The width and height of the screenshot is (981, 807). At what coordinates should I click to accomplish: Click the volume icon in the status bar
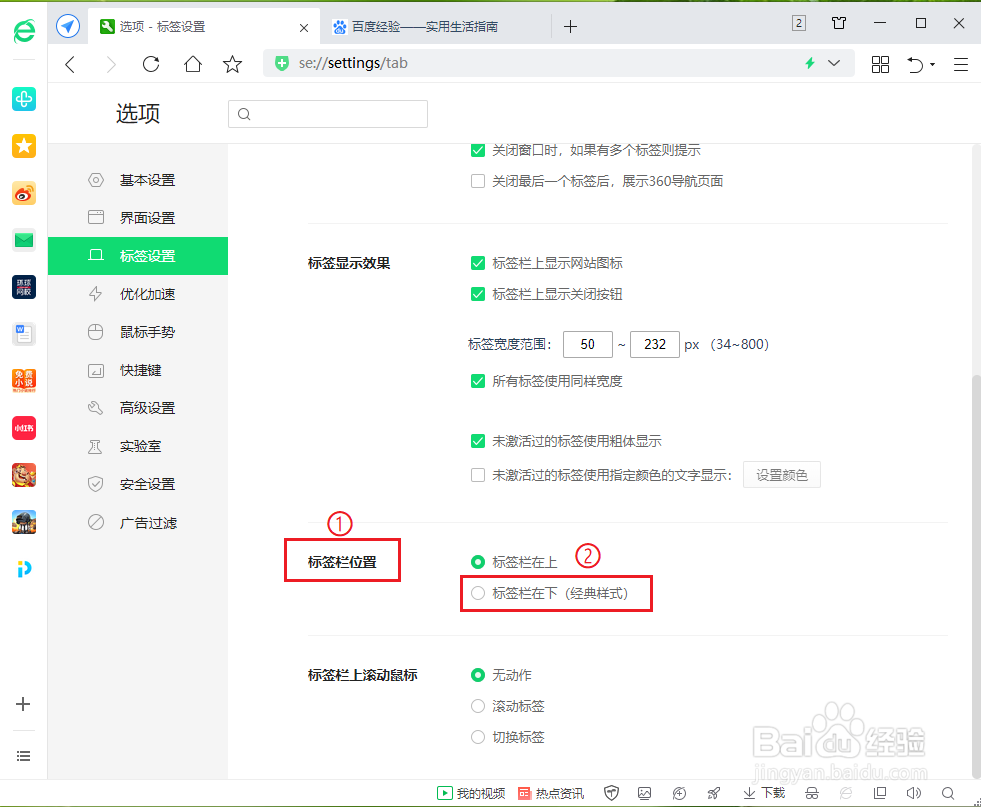(x=914, y=792)
